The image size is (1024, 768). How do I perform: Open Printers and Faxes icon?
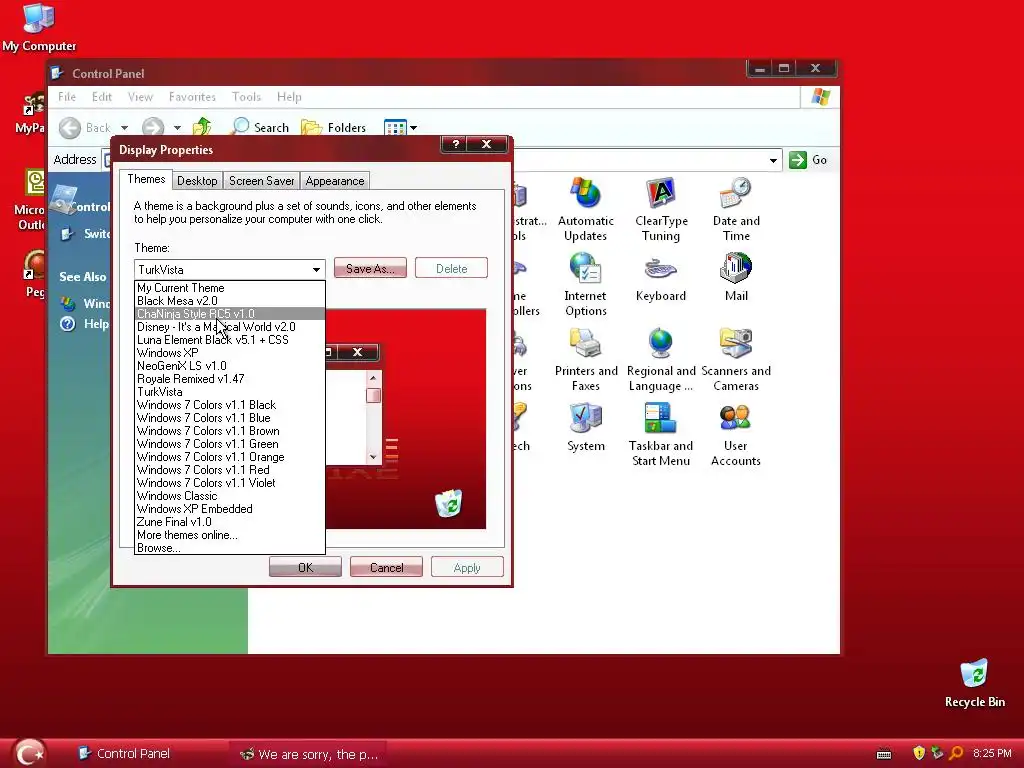click(586, 359)
